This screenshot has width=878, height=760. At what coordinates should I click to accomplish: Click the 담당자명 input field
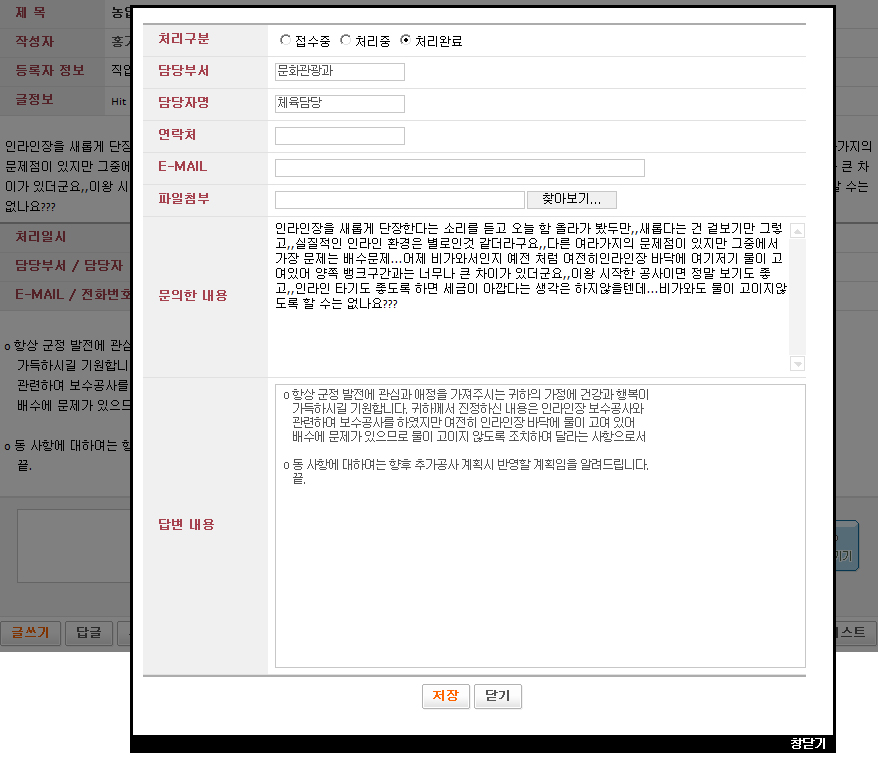click(x=340, y=104)
